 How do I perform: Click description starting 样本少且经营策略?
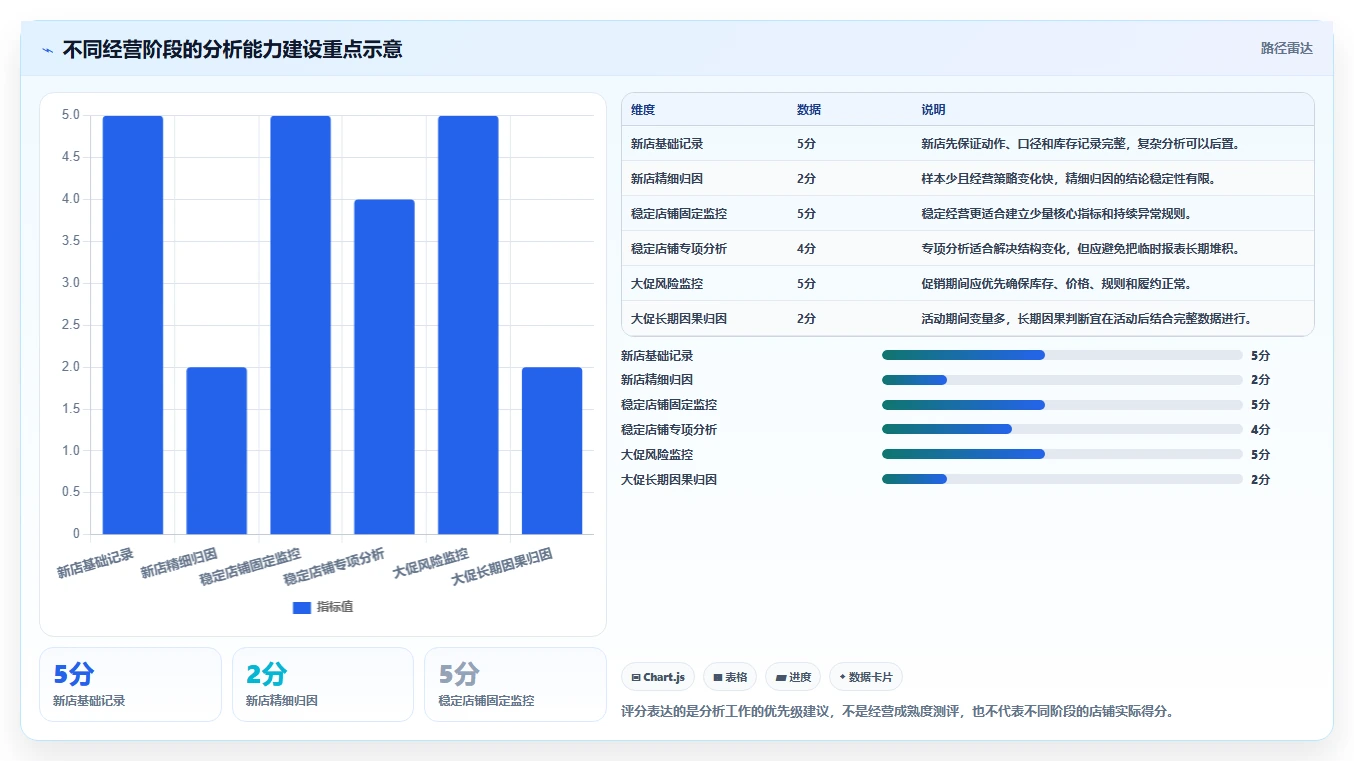1068,179
